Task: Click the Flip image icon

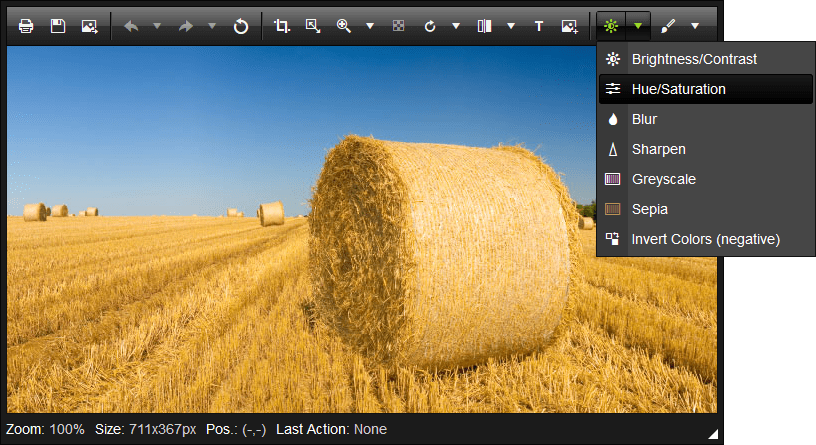Action: (x=485, y=26)
